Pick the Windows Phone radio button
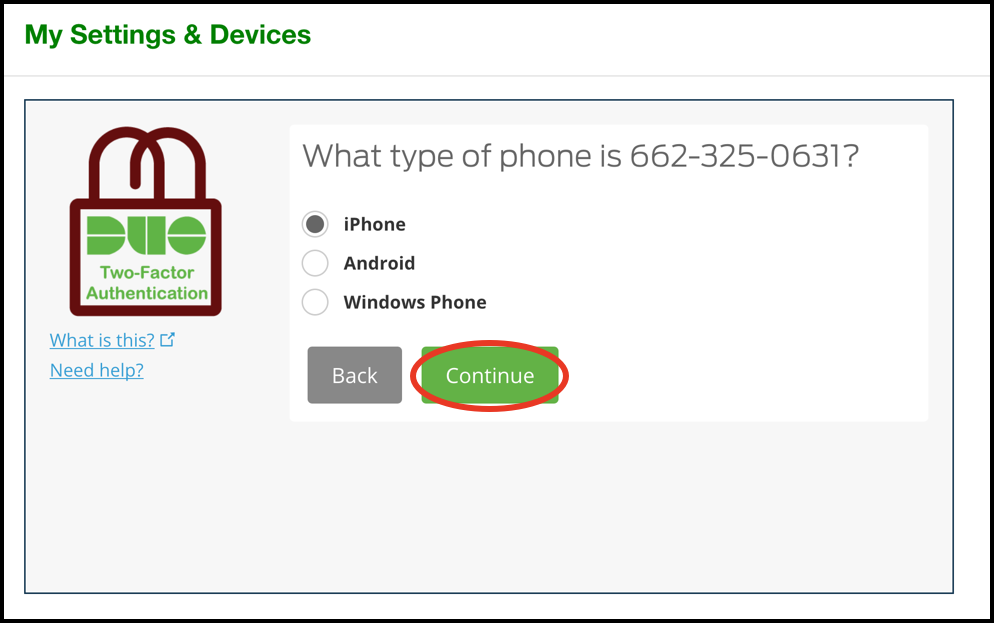The image size is (994, 623). click(x=315, y=302)
